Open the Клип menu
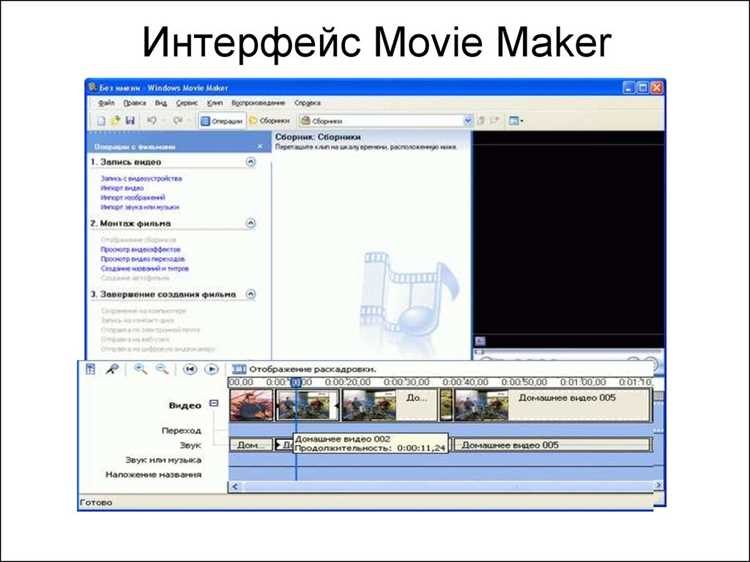The width and height of the screenshot is (750, 562). pyautogui.click(x=215, y=103)
